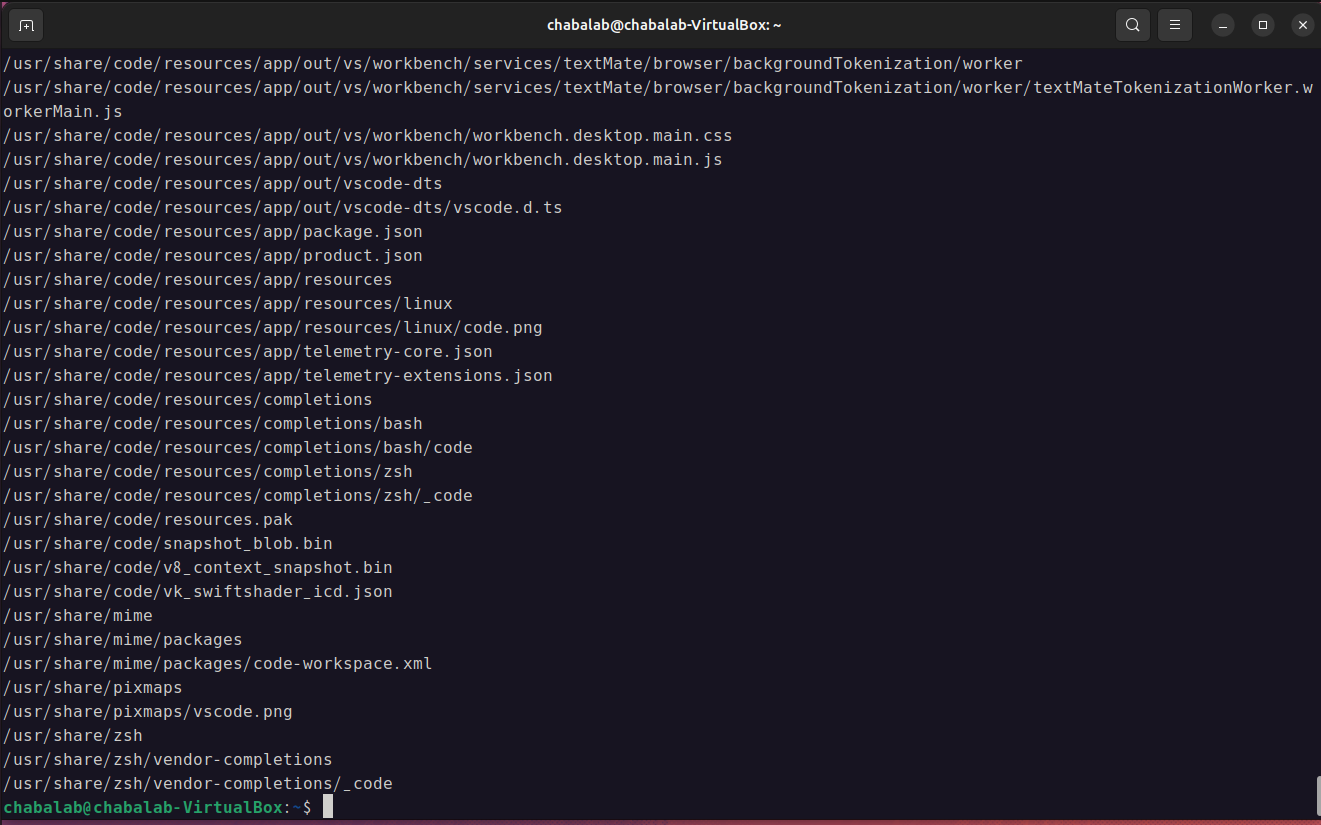Click the code-workspace.xml path line

point(217,664)
